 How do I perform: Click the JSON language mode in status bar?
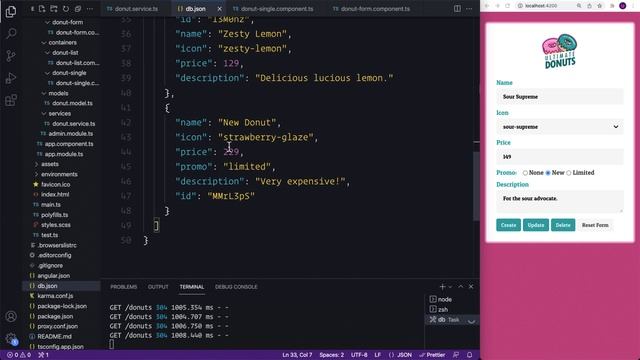point(400,355)
